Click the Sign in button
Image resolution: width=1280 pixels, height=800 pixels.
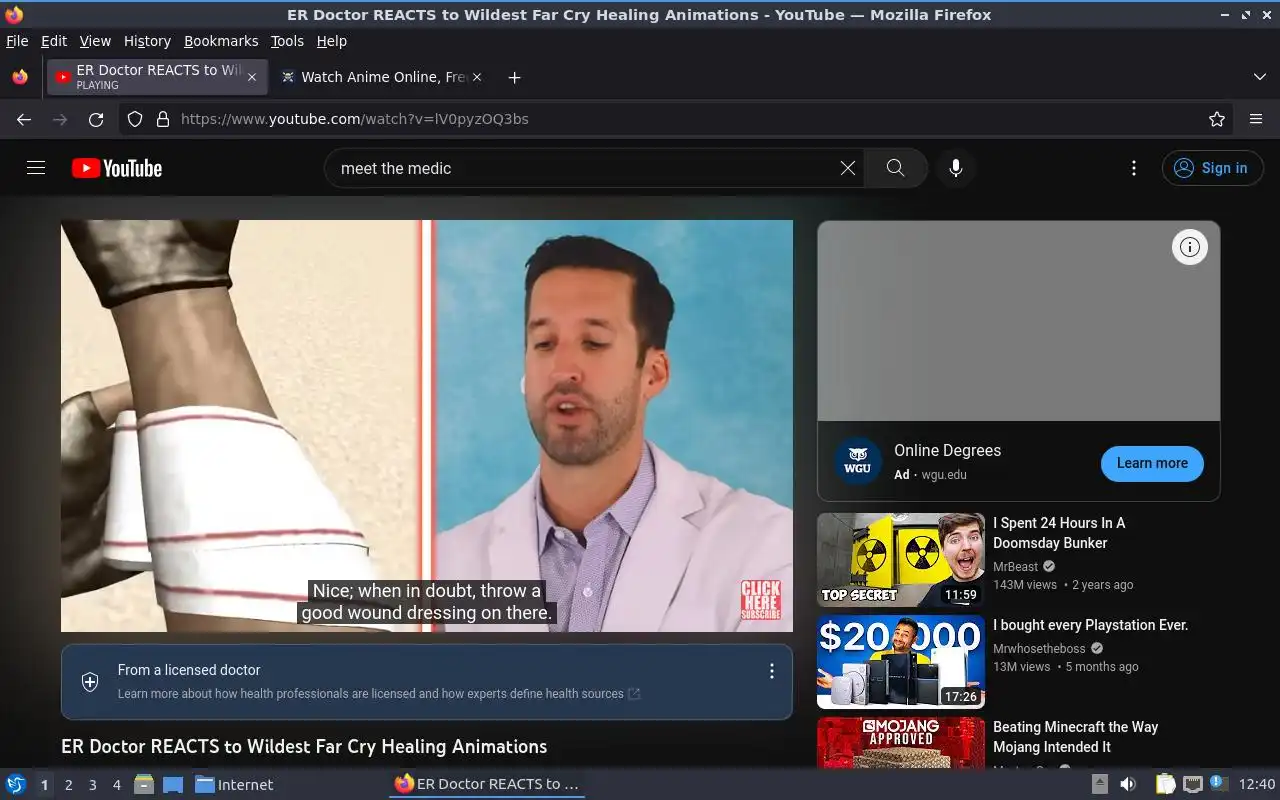point(1212,168)
